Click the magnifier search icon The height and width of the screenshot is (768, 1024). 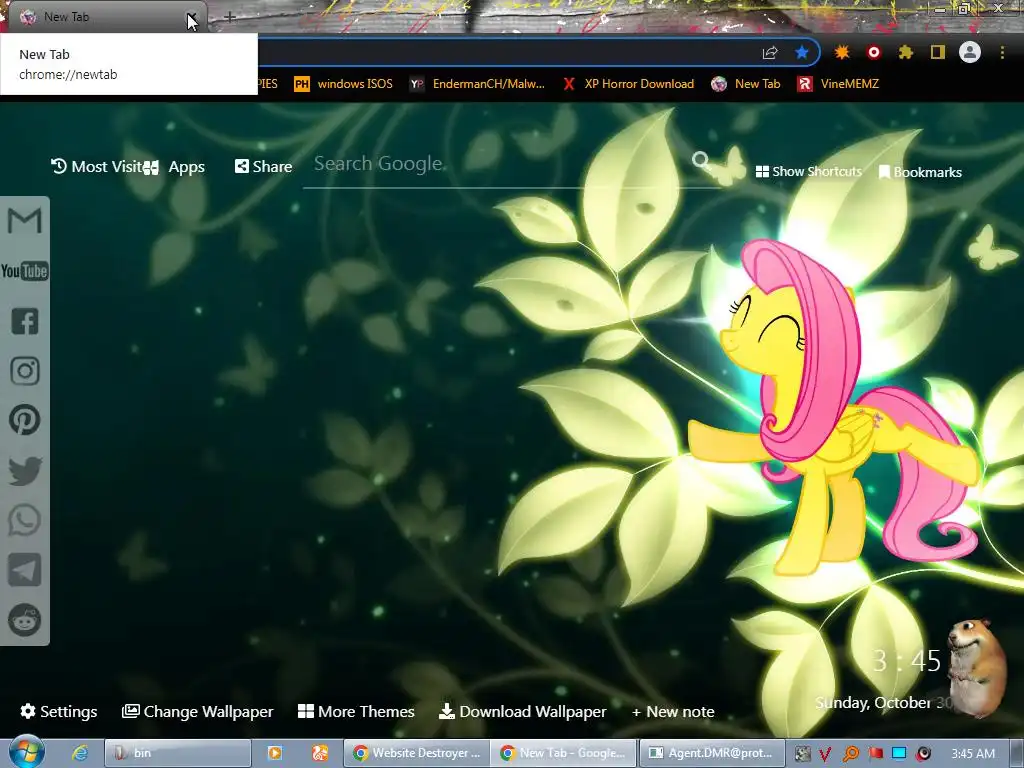pyautogui.click(x=701, y=160)
